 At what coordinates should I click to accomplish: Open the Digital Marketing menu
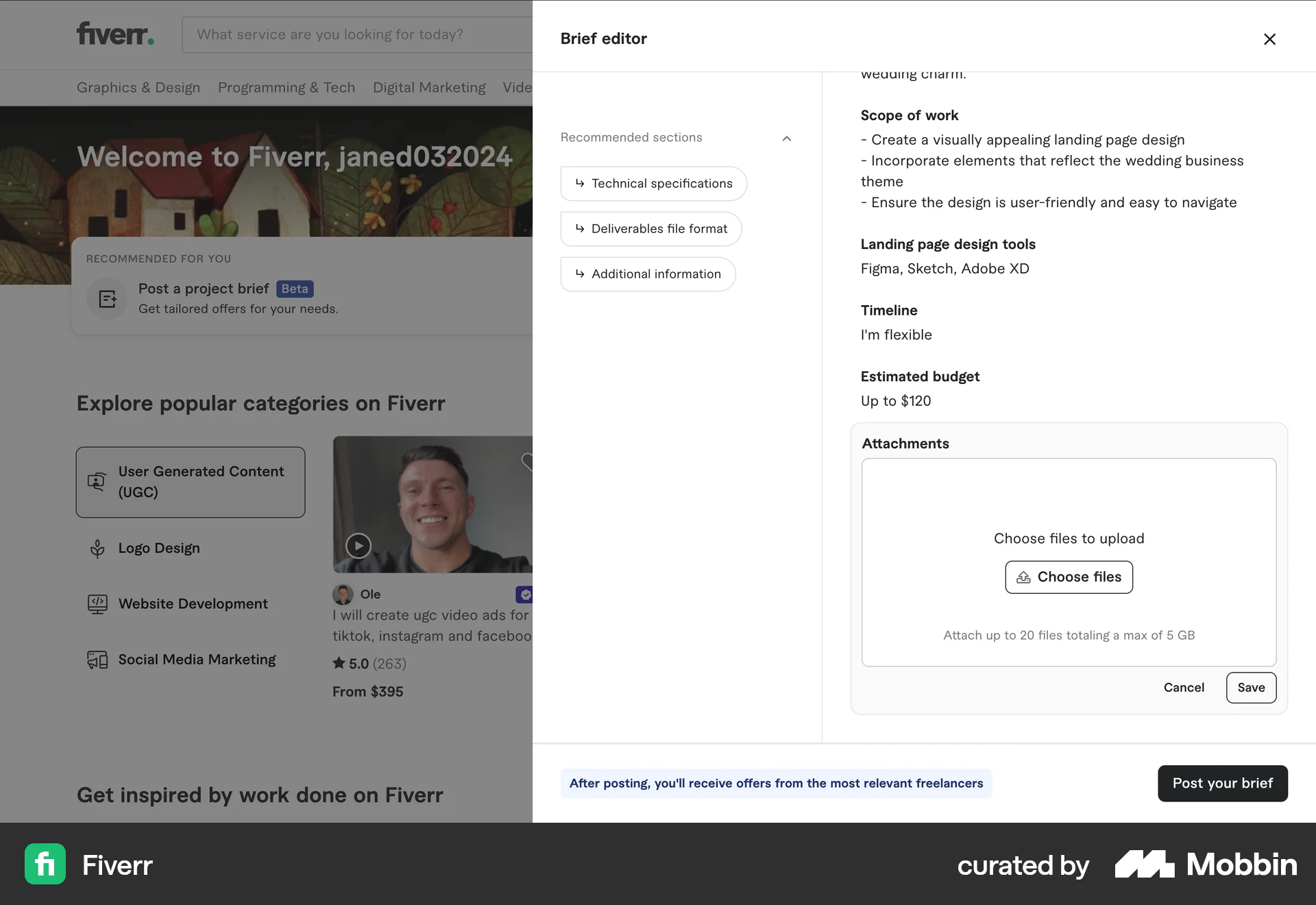point(429,87)
